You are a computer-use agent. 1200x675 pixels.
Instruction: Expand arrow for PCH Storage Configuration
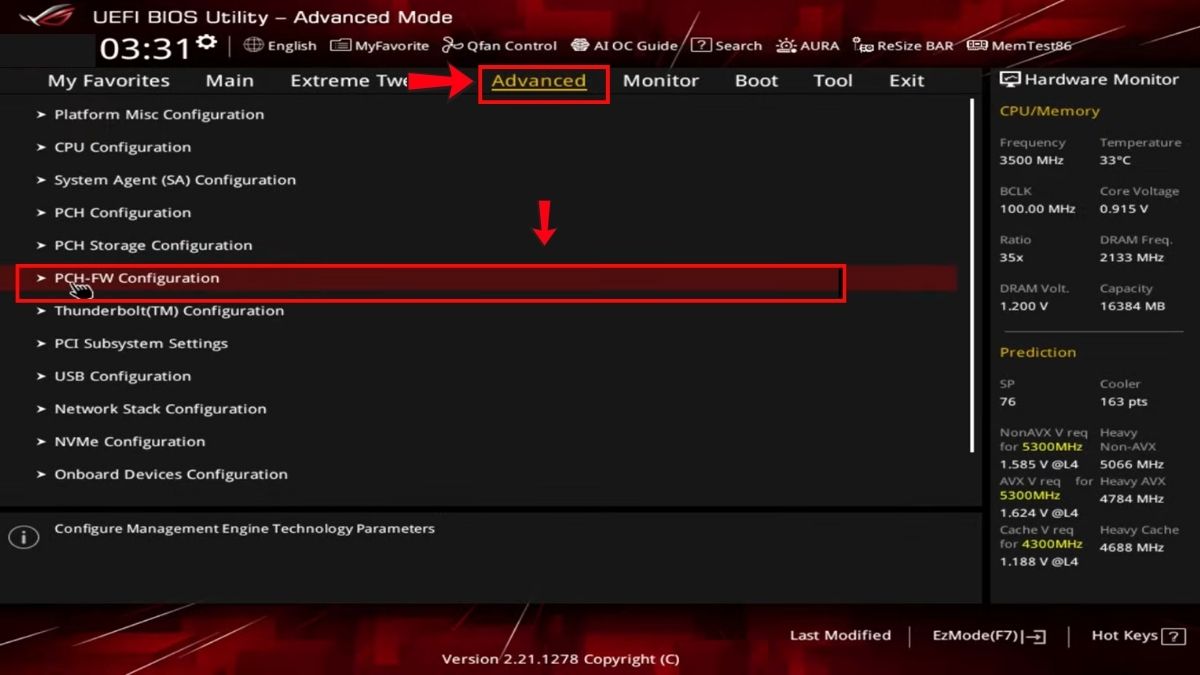(41, 246)
